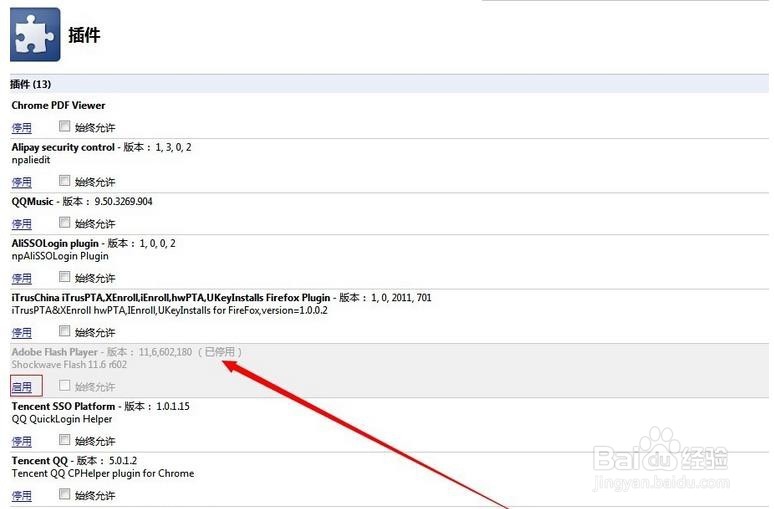Image resolution: width=774 pixels, height=509 pixels.
Task: Click the iTrusChina iTrusPTA plugin title
Action: point(171,298)
